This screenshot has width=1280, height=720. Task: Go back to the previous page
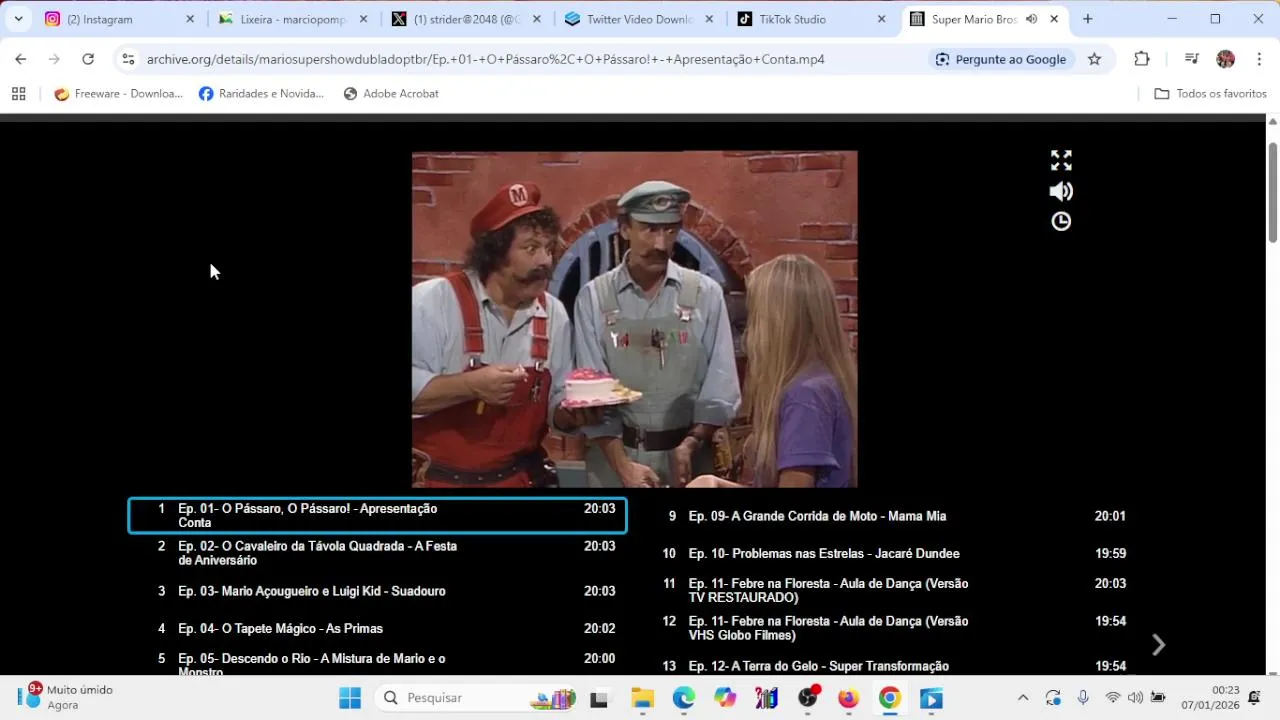21,59
